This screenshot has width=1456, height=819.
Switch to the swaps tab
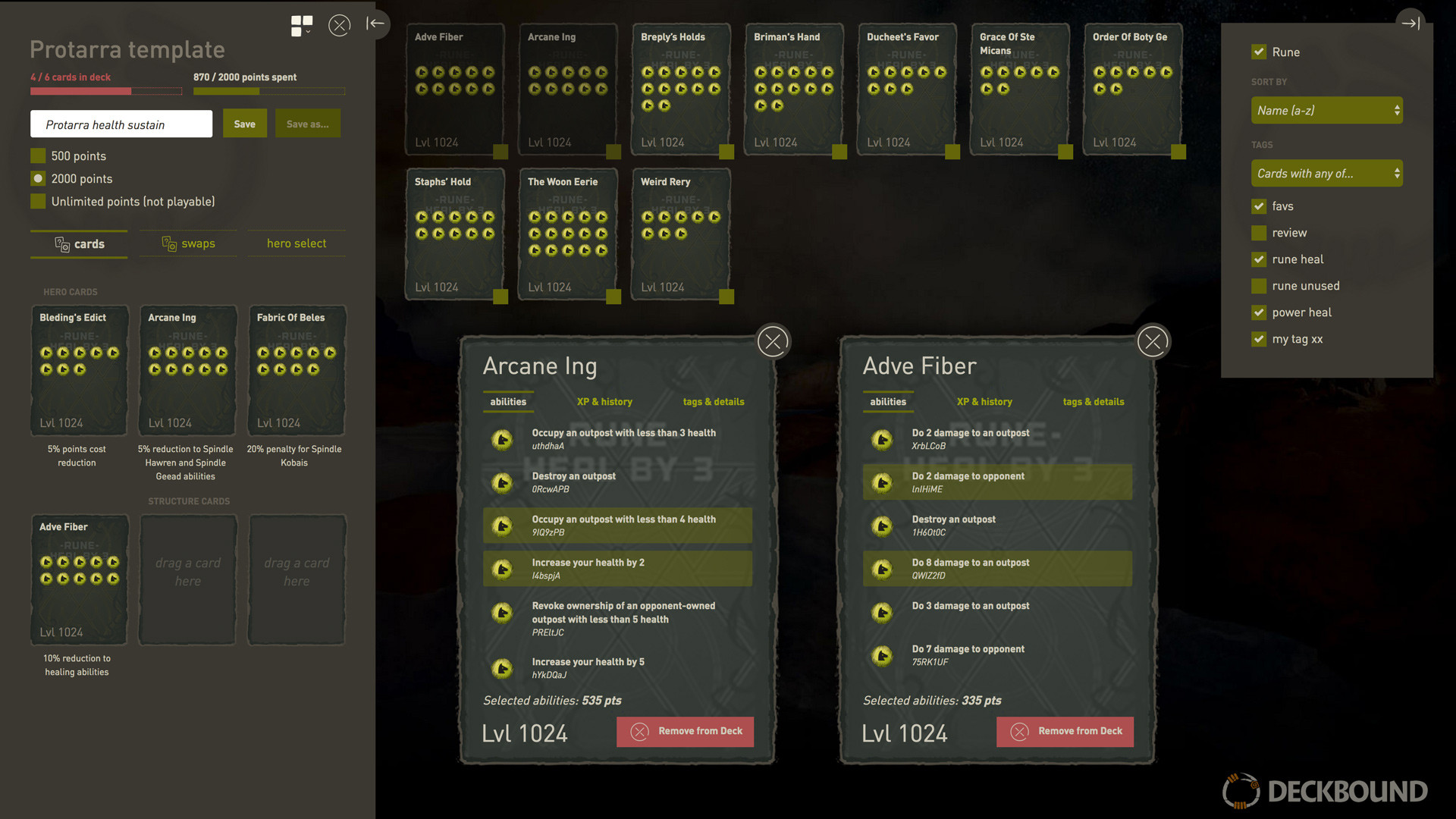tap(188, 243)
